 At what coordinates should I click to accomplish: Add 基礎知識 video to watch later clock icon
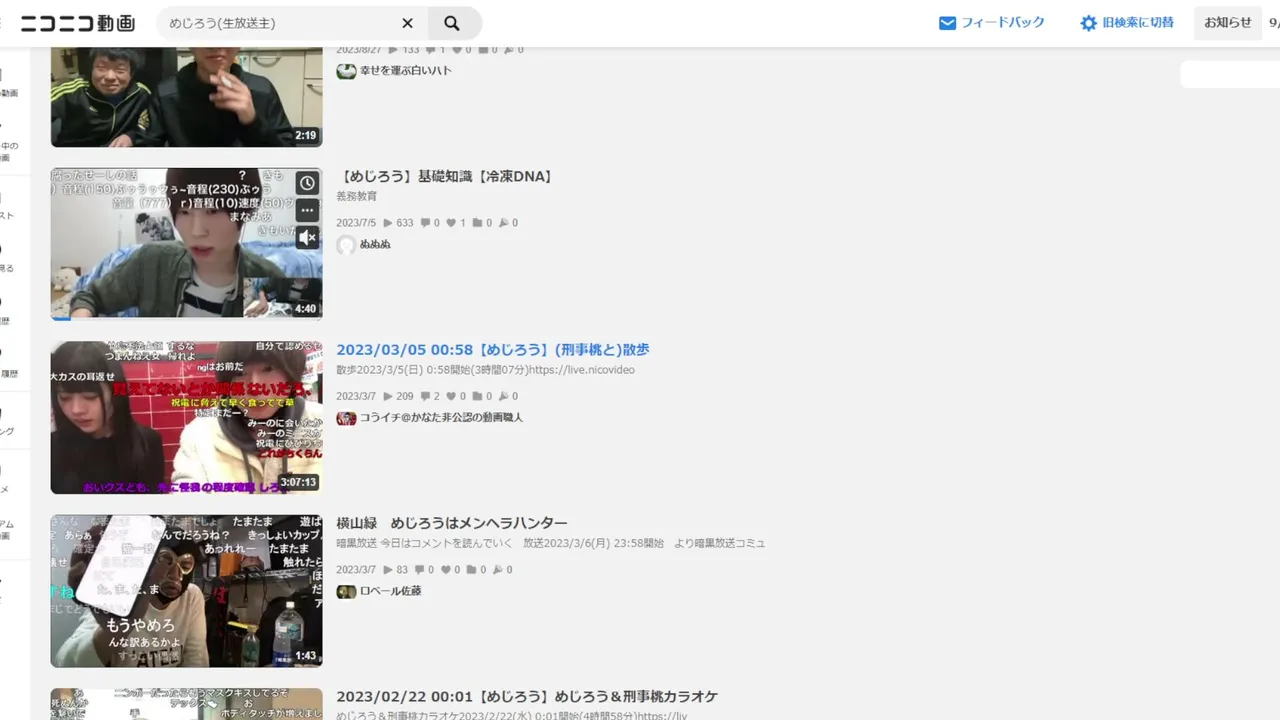308,183
